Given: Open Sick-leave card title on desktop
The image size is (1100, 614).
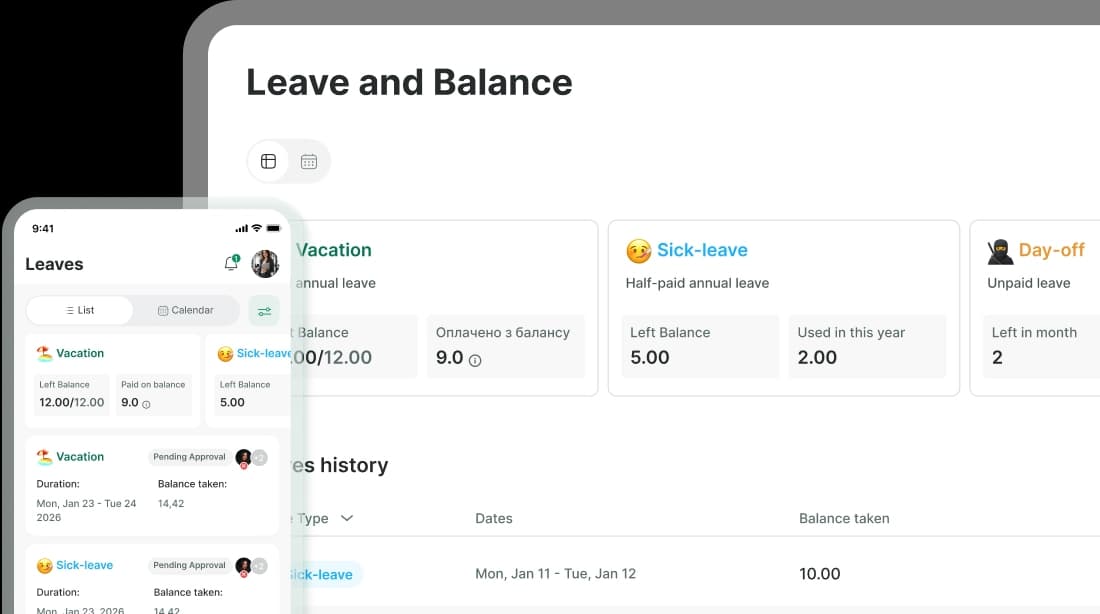Looking at the screenshot, I should tap(702, 250).
